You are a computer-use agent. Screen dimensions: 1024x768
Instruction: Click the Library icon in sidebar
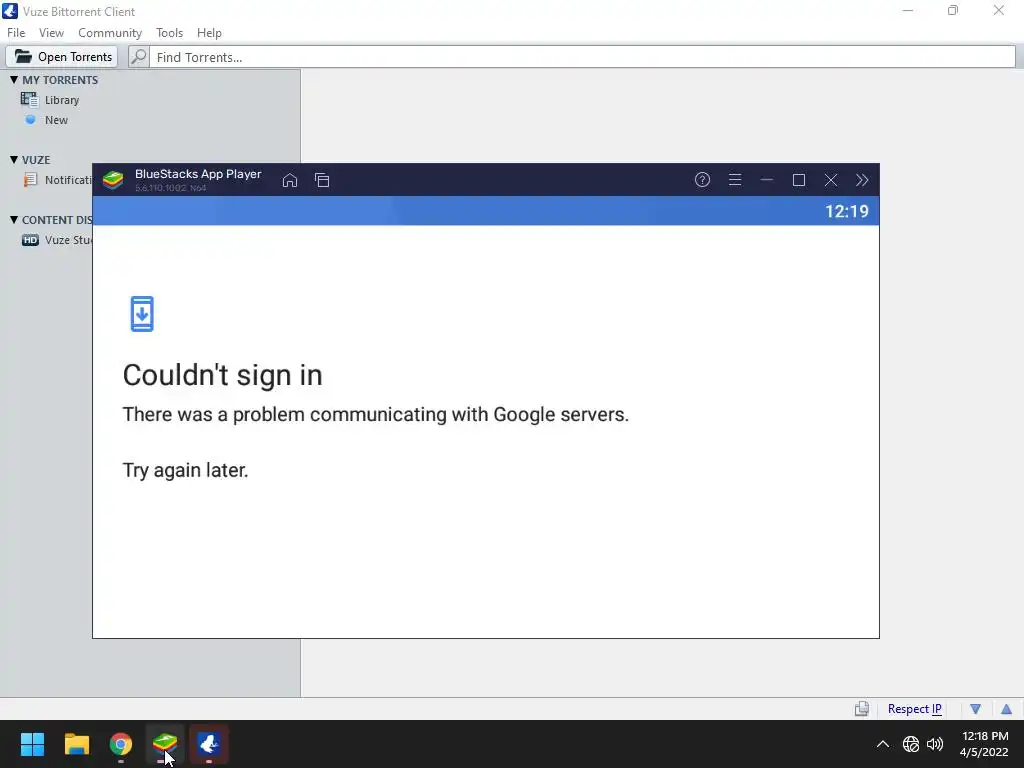(29, 99)
